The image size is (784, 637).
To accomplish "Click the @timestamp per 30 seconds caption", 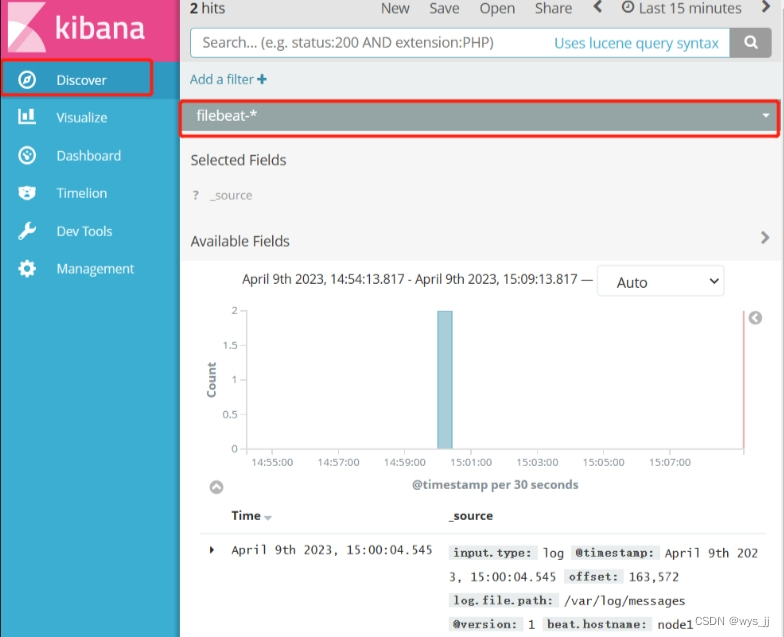I will click(495, 484).
